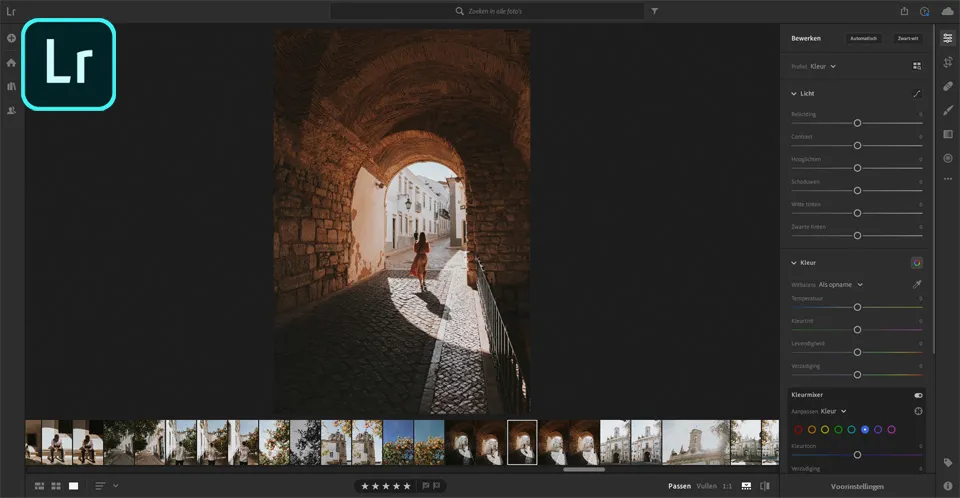Click in the photo search field
The image size is (960, 498).
pos(487,11)
